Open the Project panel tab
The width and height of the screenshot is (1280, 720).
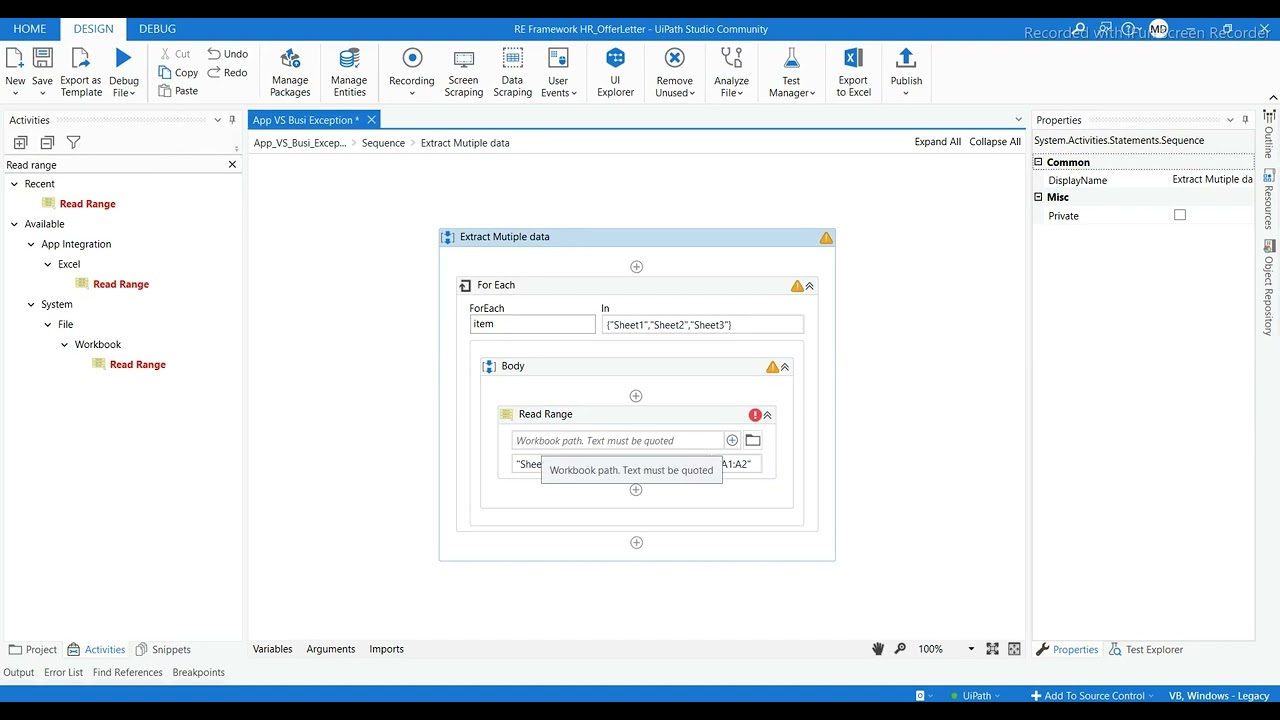pos(33,649)
